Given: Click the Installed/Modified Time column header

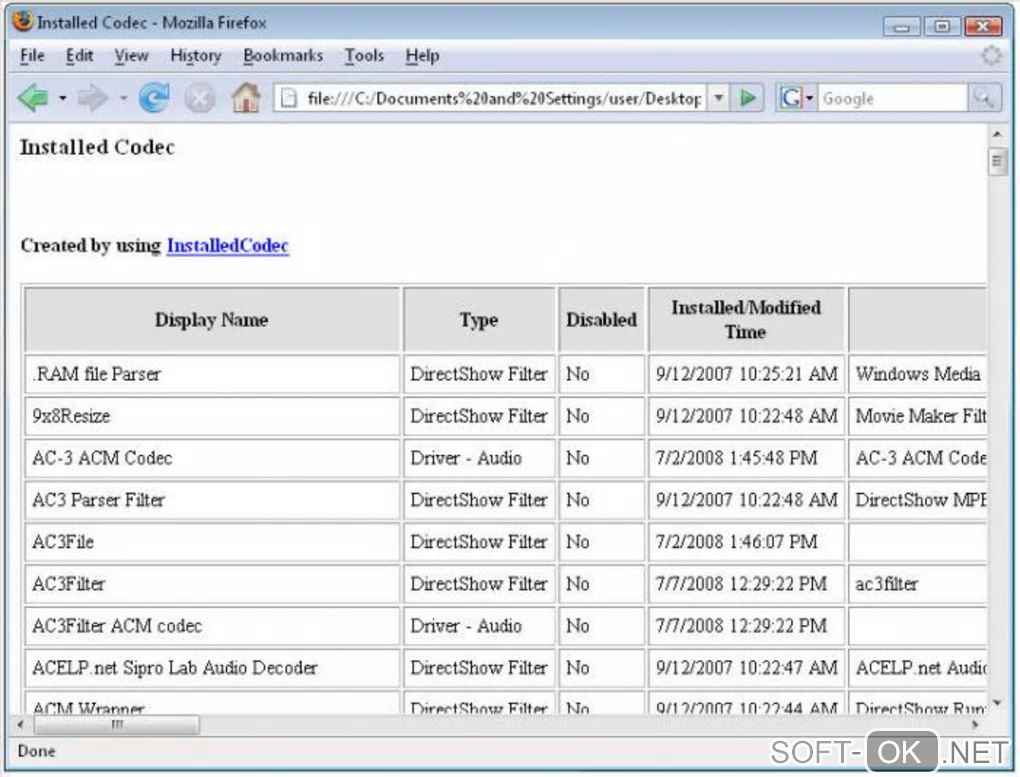Looking at the screenshot, I should point(746,320).
